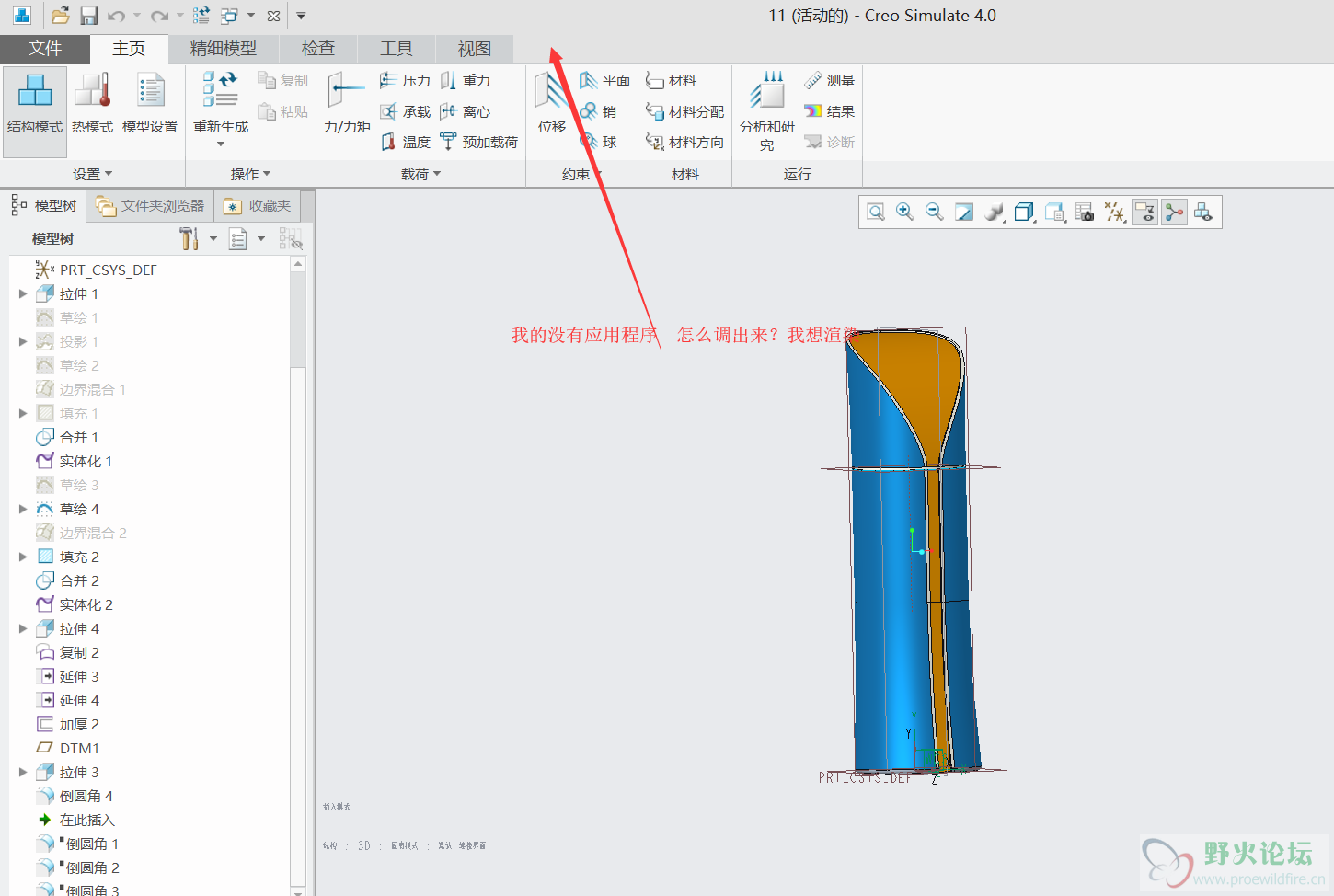Open the view manager icon
1334x896 pixels.
tap(1055, 213)
